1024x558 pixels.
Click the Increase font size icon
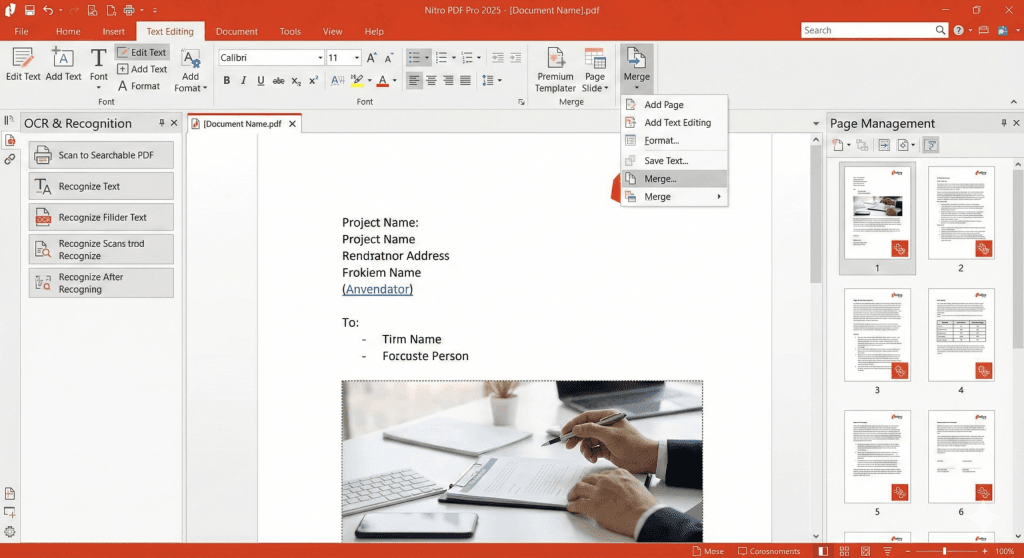pos(371,57)
